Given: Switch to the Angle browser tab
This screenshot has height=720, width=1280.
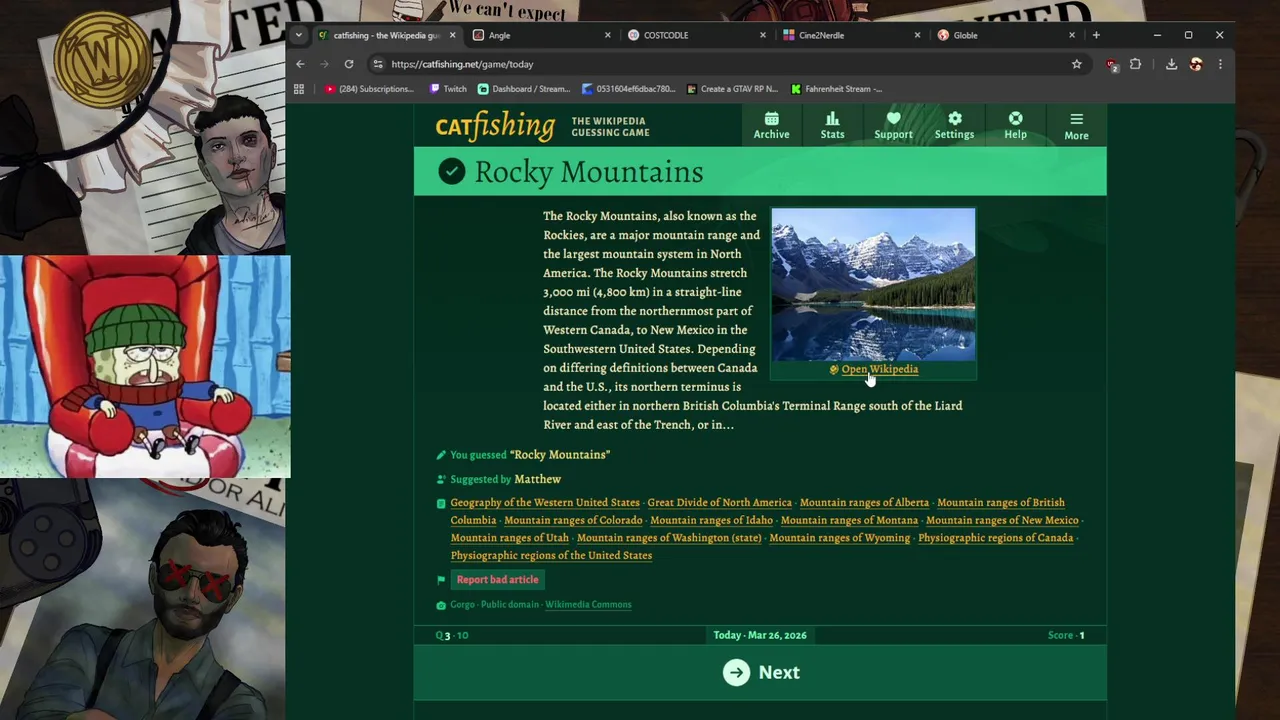Looking at the screenshot, I should click(541, 35).
